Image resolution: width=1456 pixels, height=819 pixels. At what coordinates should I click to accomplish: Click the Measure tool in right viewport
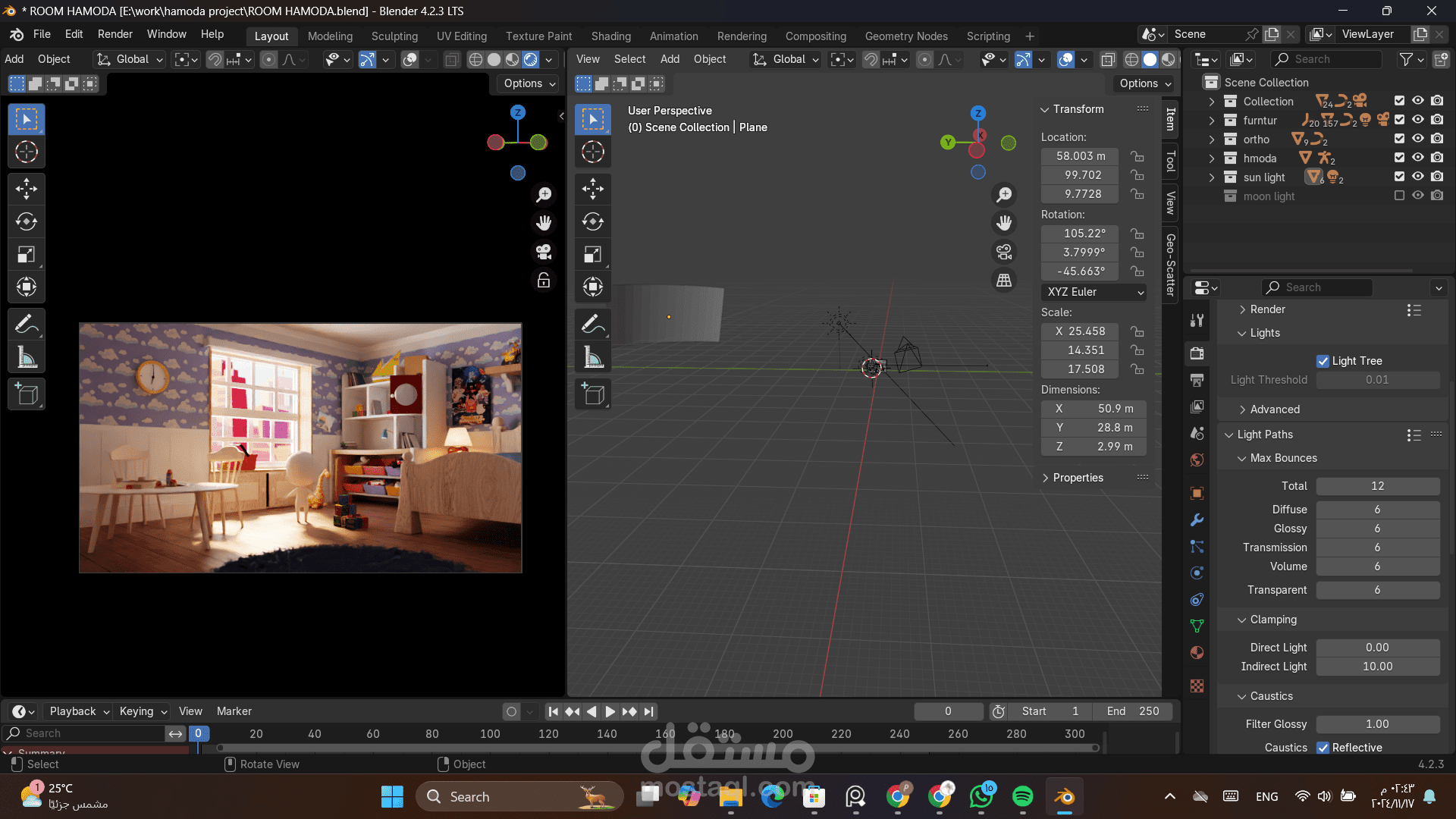[x=593, y=357]
